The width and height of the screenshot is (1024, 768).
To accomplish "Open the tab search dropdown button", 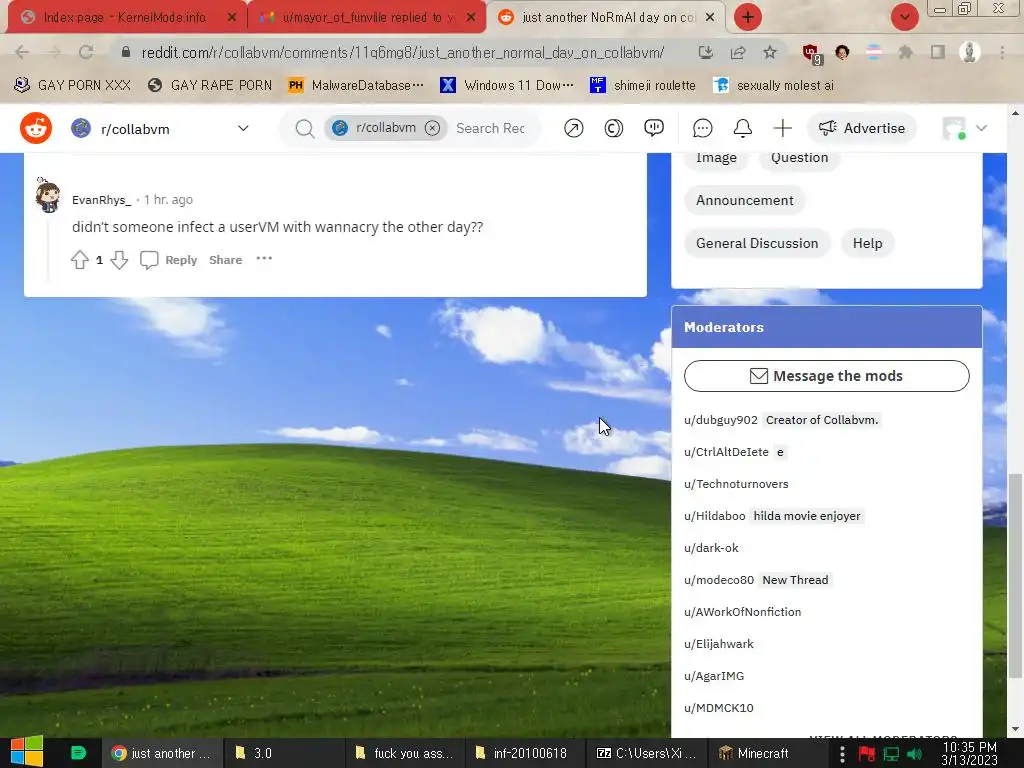I will coord(904,17).
